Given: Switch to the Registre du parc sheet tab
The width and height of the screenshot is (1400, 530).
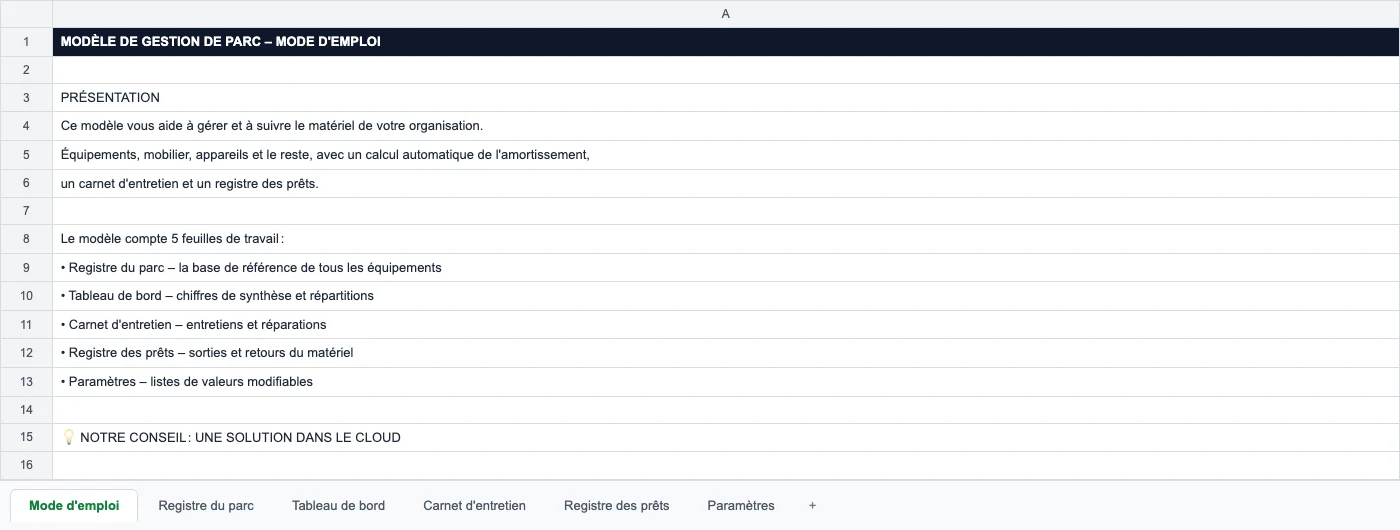Looking at the screenshot, I should pos(206,505).
